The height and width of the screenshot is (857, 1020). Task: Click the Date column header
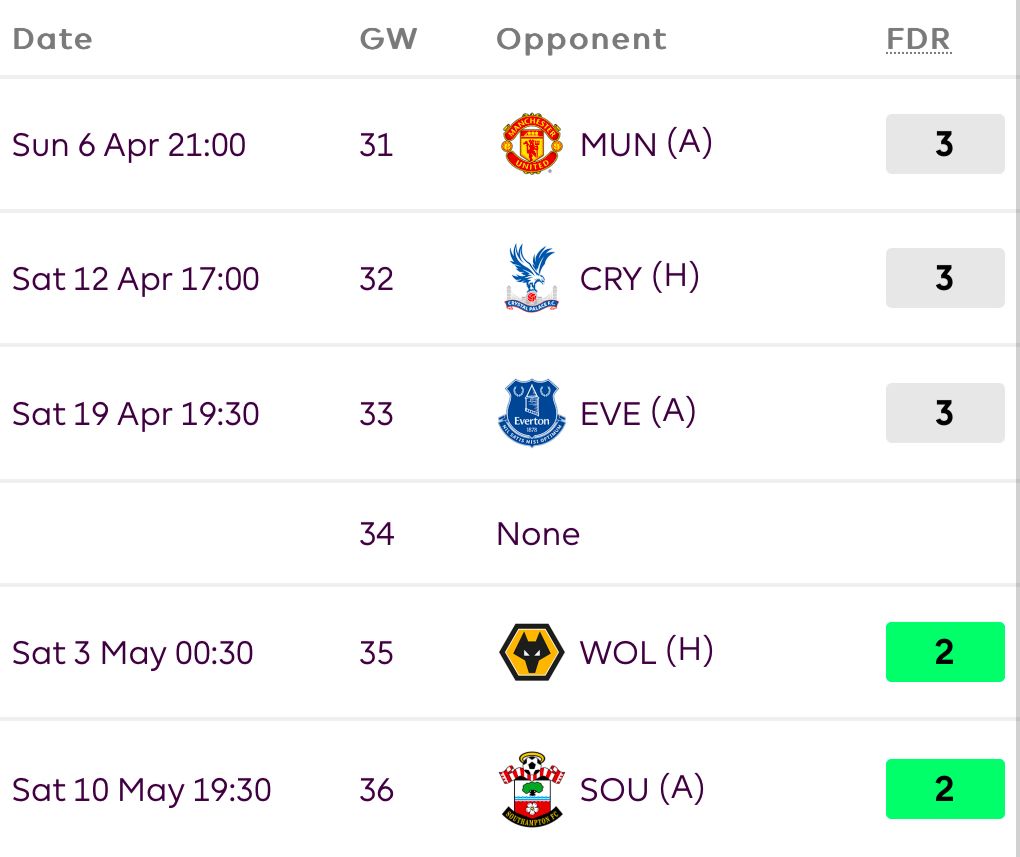tap(52, 39)
